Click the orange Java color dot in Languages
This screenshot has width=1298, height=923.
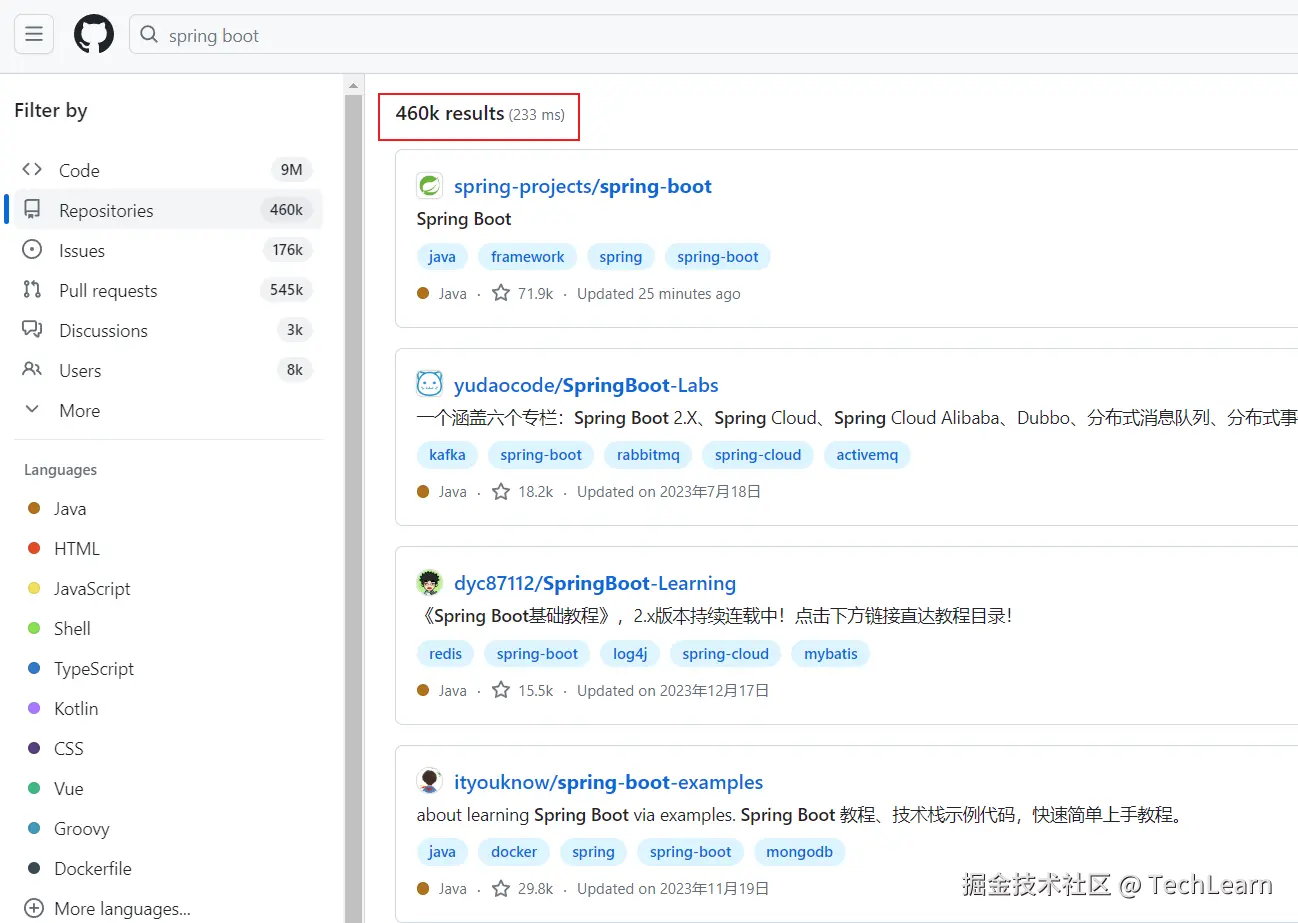(34, 509)
